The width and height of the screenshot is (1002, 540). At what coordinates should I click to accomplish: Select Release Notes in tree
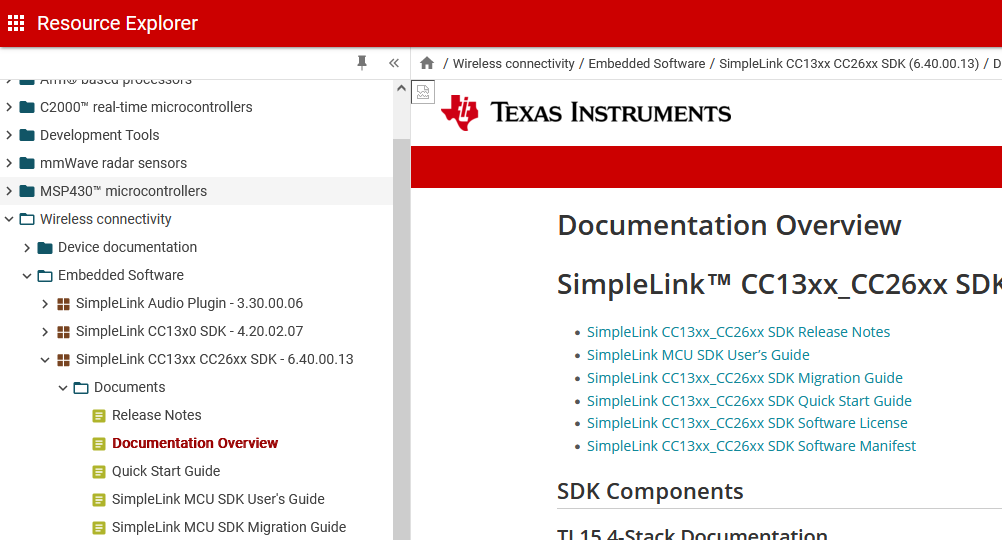pyautogui.click(x=157, y=415)
